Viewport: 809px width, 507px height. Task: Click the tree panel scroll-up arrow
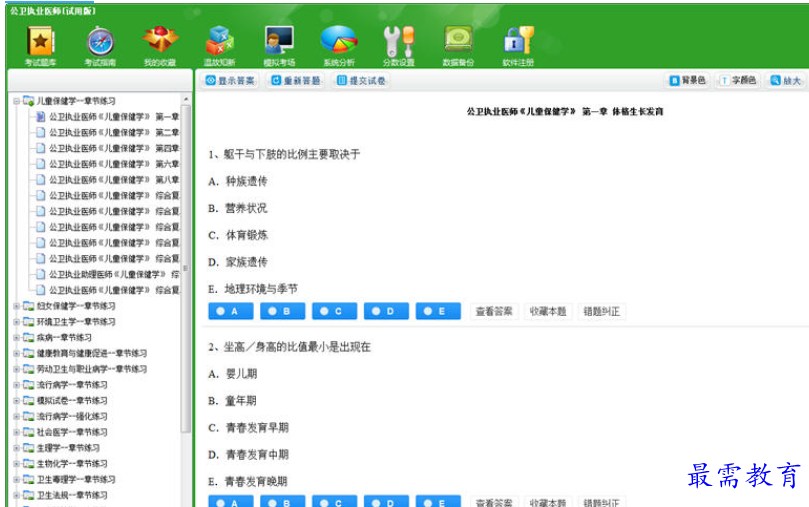pyautogui.click(x=186, y=99)
